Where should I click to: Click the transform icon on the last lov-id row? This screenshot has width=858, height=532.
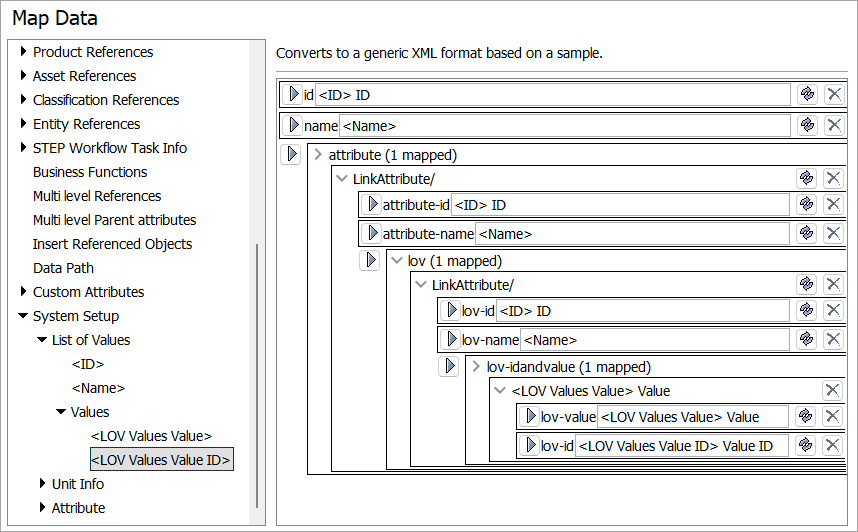click(807, 445)
